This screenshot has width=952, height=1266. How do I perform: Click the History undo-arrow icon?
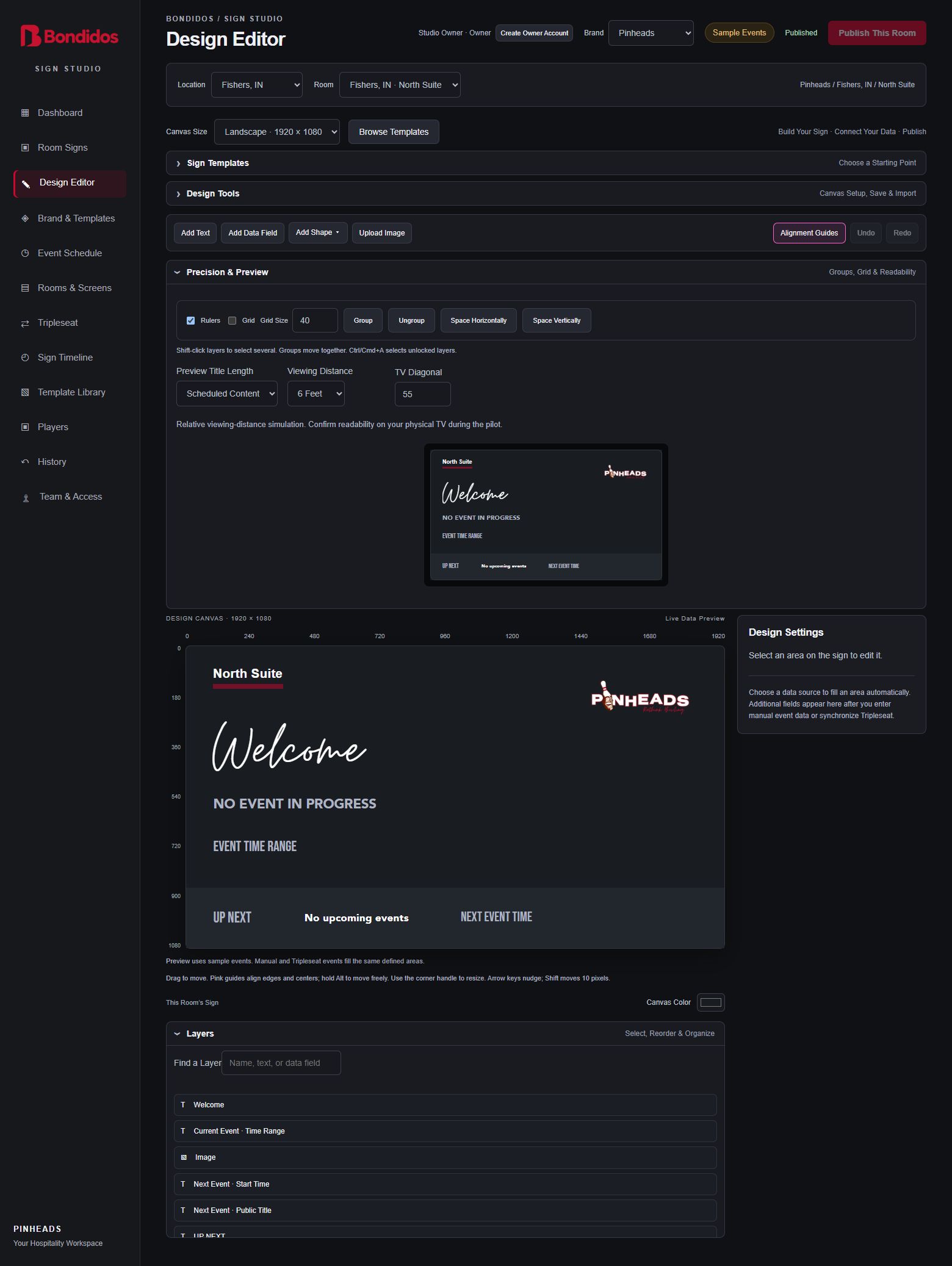(x=25, y=462)
